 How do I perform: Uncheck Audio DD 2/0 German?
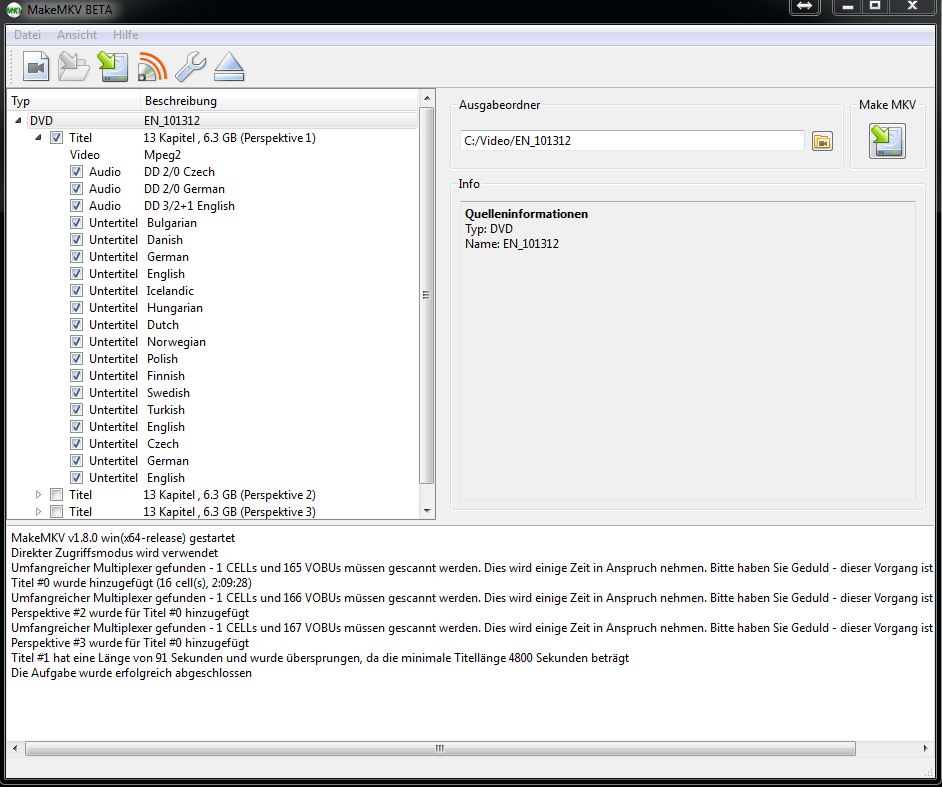[76, 189]
